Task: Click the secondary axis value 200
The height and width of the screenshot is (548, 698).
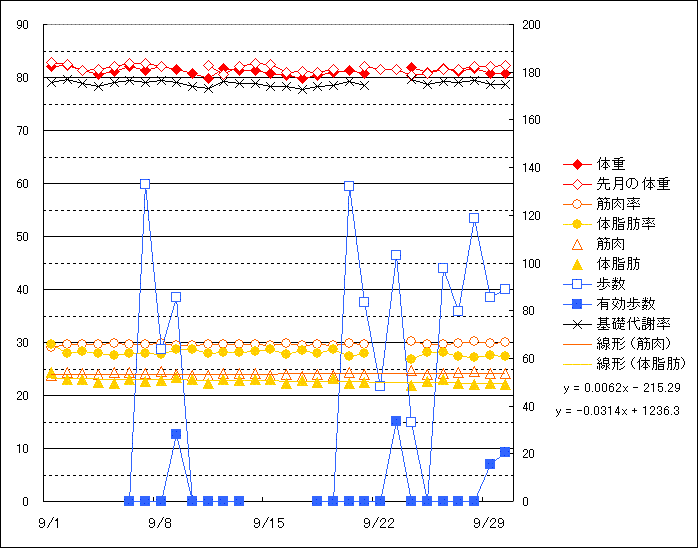Action: point(531,24)
